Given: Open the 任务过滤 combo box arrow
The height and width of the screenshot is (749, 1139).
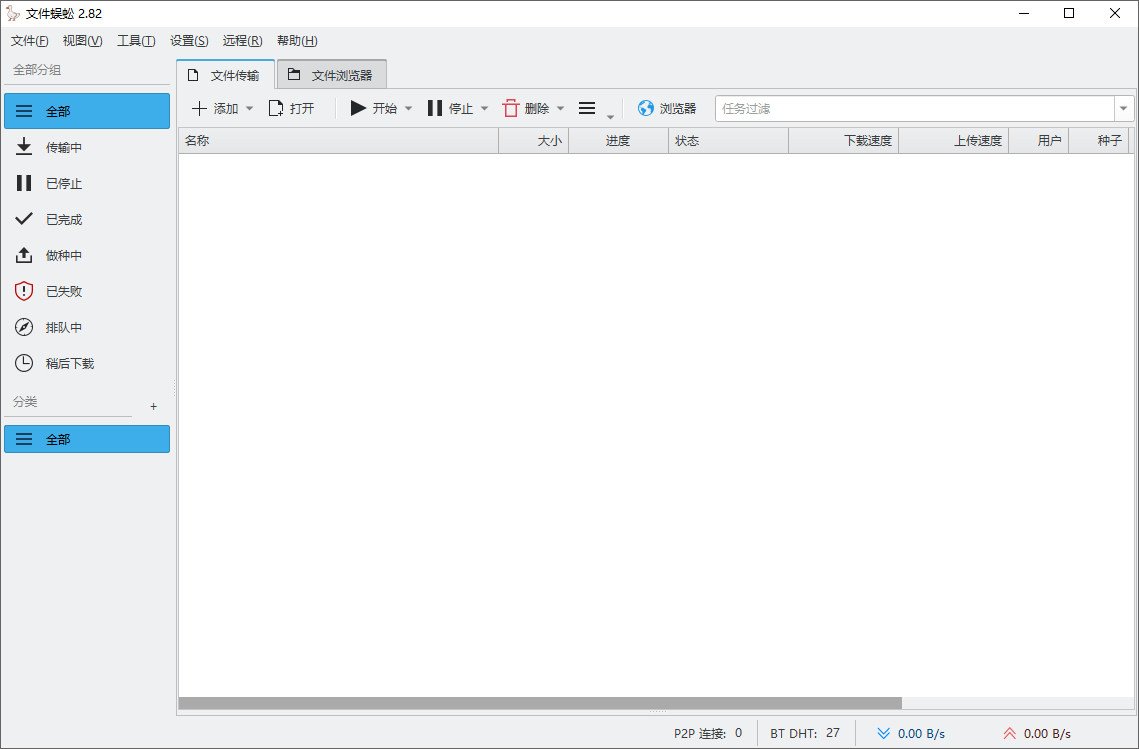Looking at the screenshot, I should click(1123, 109).
